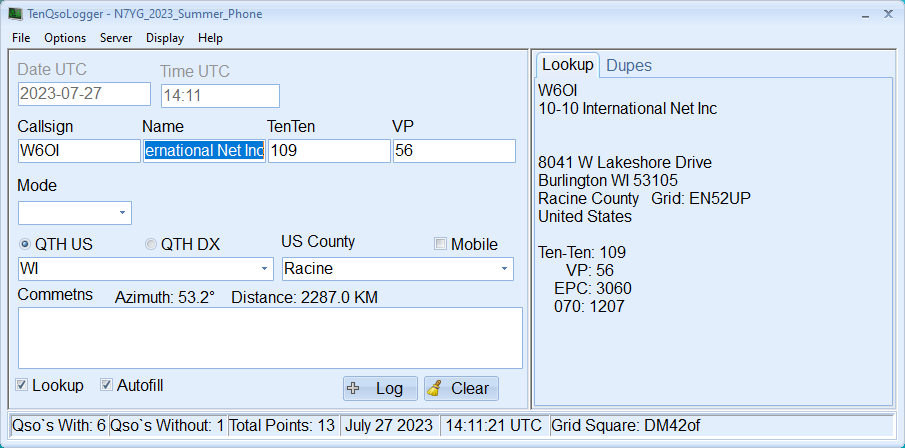The height and width of the screenshot is (448, 905).
Task: Click the Distance: 2287.0 KM readout
Action: click(x=305, y=298)
